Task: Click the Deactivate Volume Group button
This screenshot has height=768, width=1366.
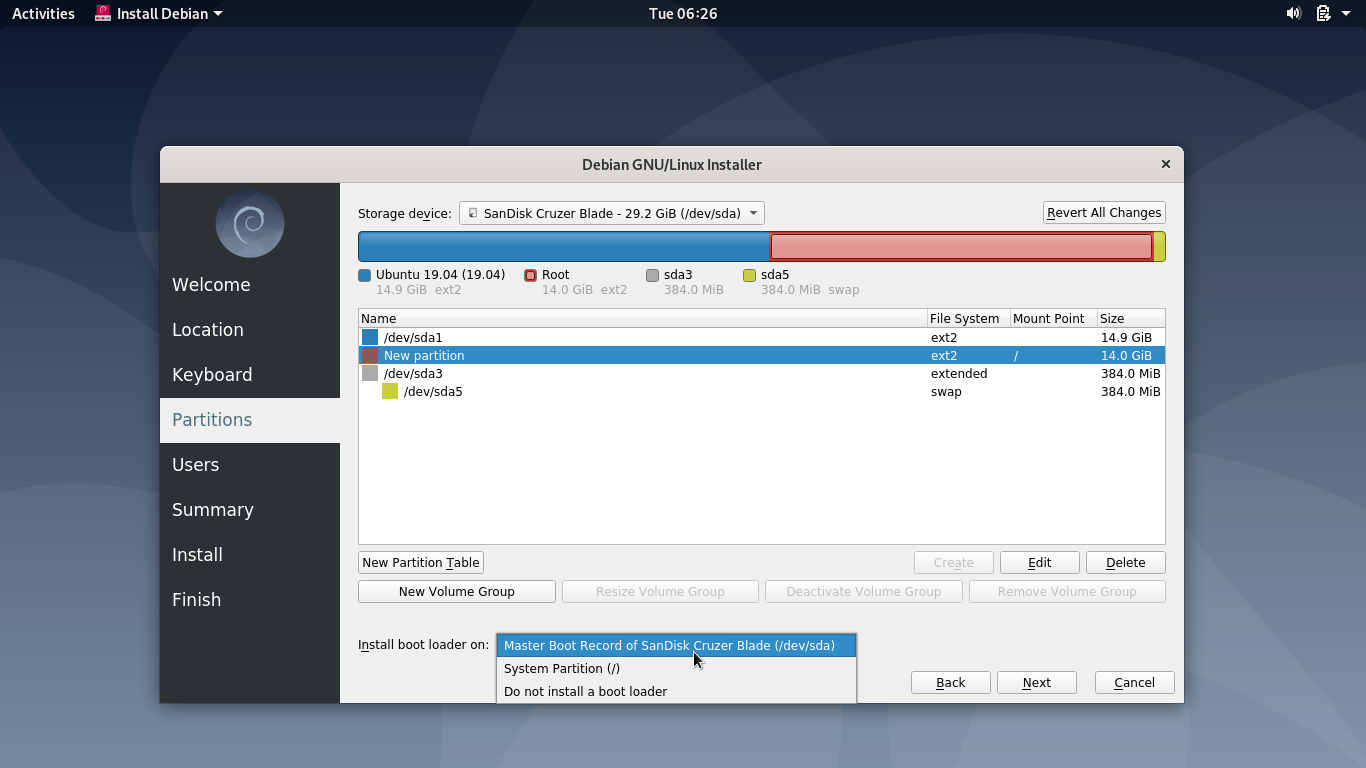Action: tap(864, 592)
